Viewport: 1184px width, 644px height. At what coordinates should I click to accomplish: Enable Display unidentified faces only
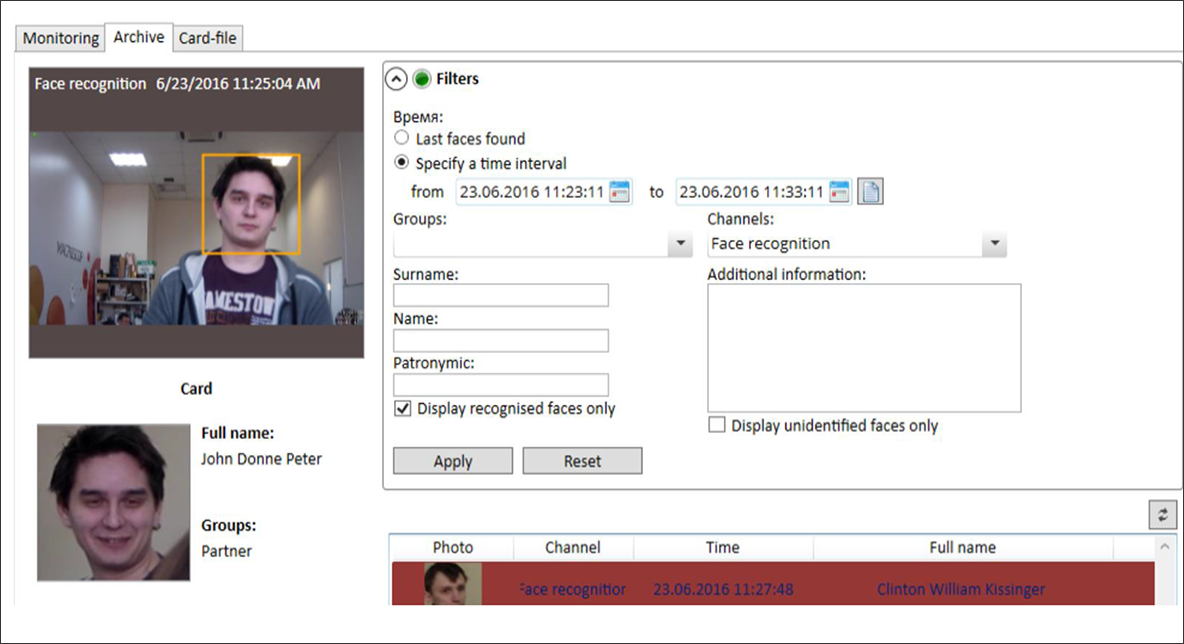coord(716,426)
